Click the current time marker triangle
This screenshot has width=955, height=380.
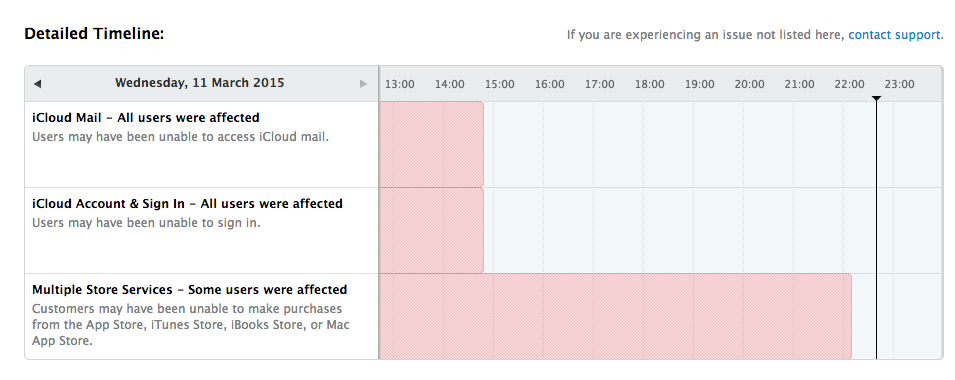[x=876, y=99]
